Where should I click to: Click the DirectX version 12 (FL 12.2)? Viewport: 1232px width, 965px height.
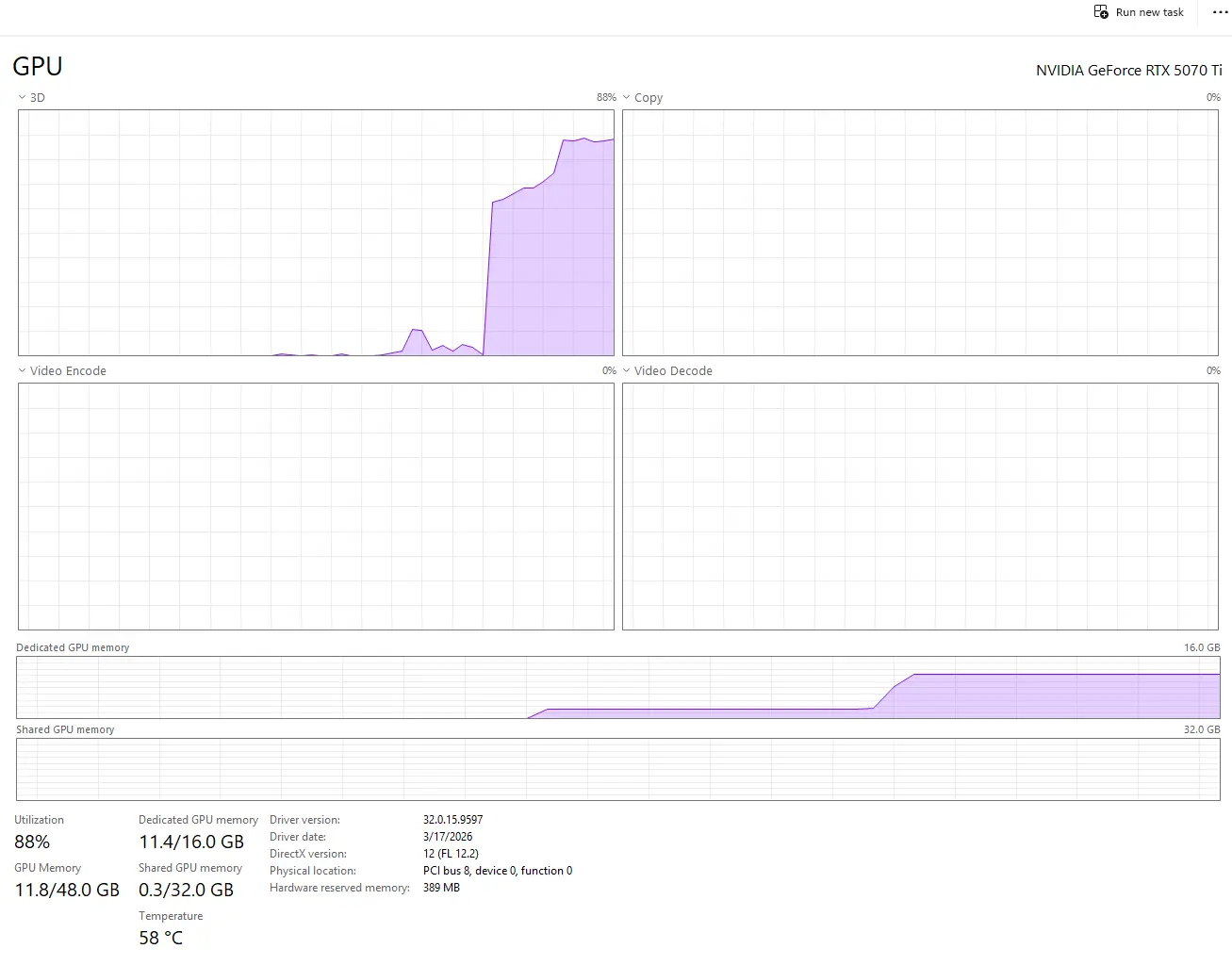[451, 854]
